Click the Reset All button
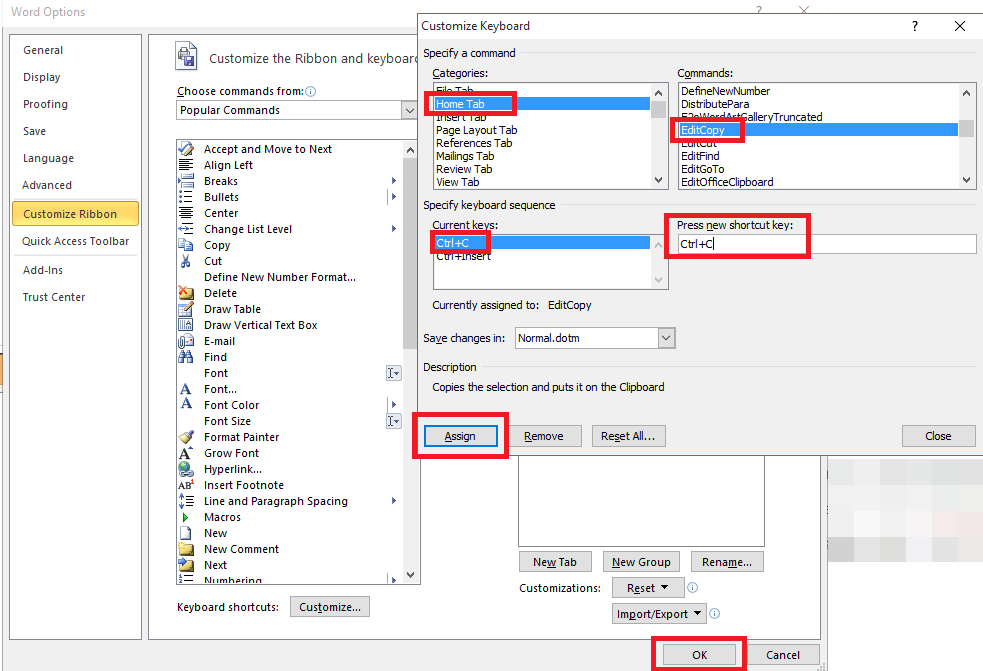 tap(628, 436)
